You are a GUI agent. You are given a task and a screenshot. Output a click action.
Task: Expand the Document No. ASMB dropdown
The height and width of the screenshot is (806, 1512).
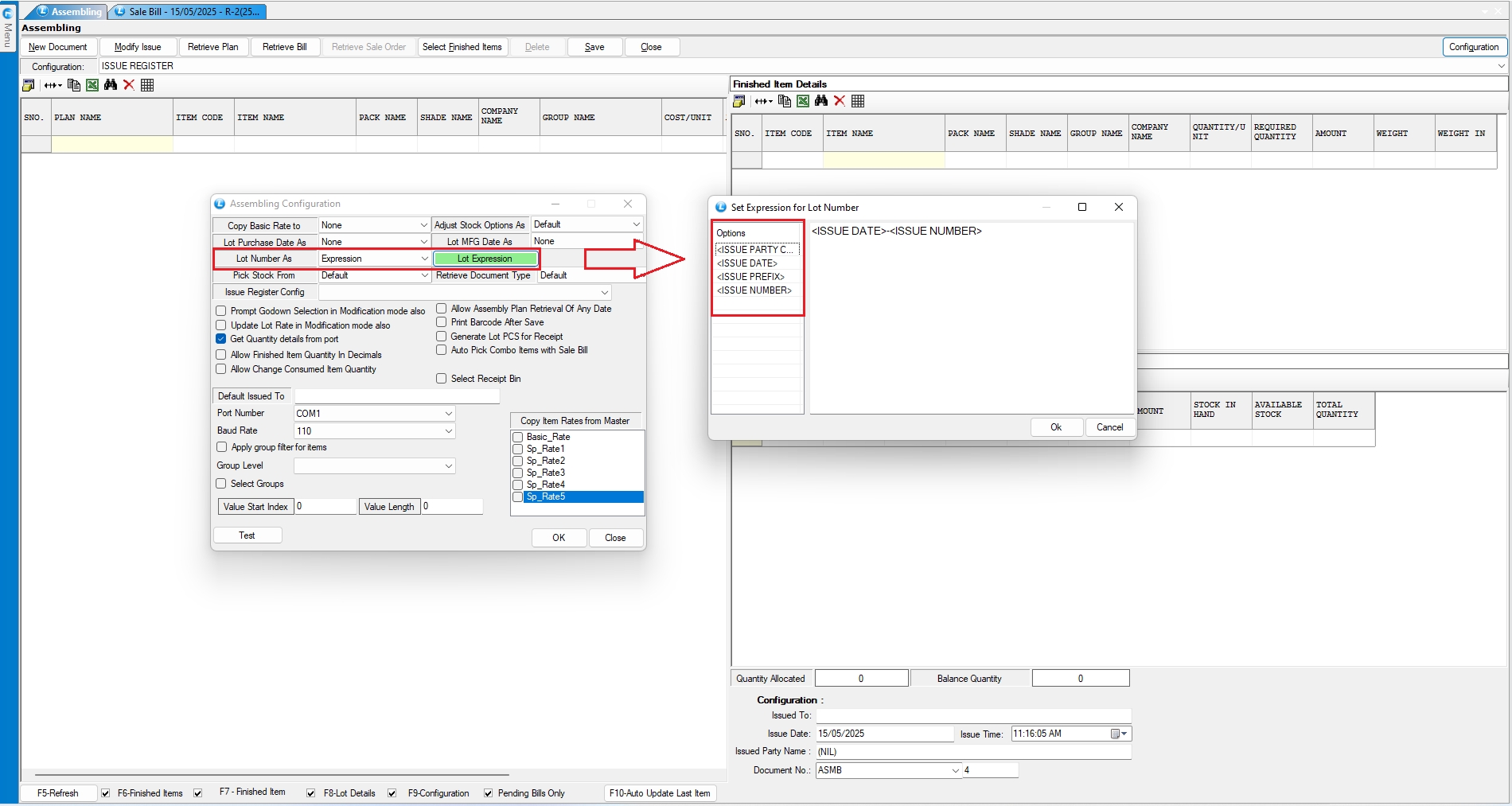956,770
